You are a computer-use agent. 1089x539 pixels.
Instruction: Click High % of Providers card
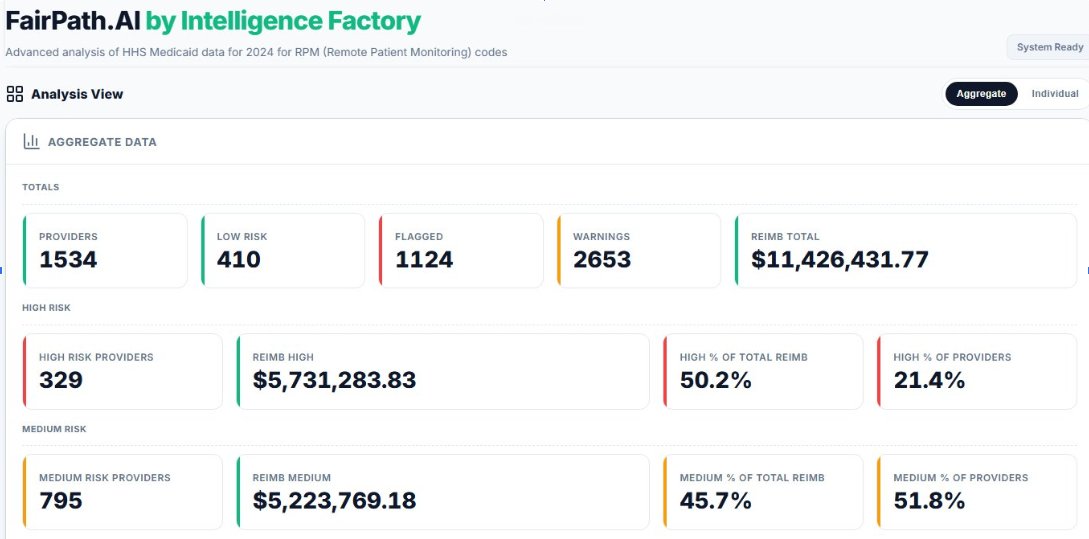[x=977, y=371]
